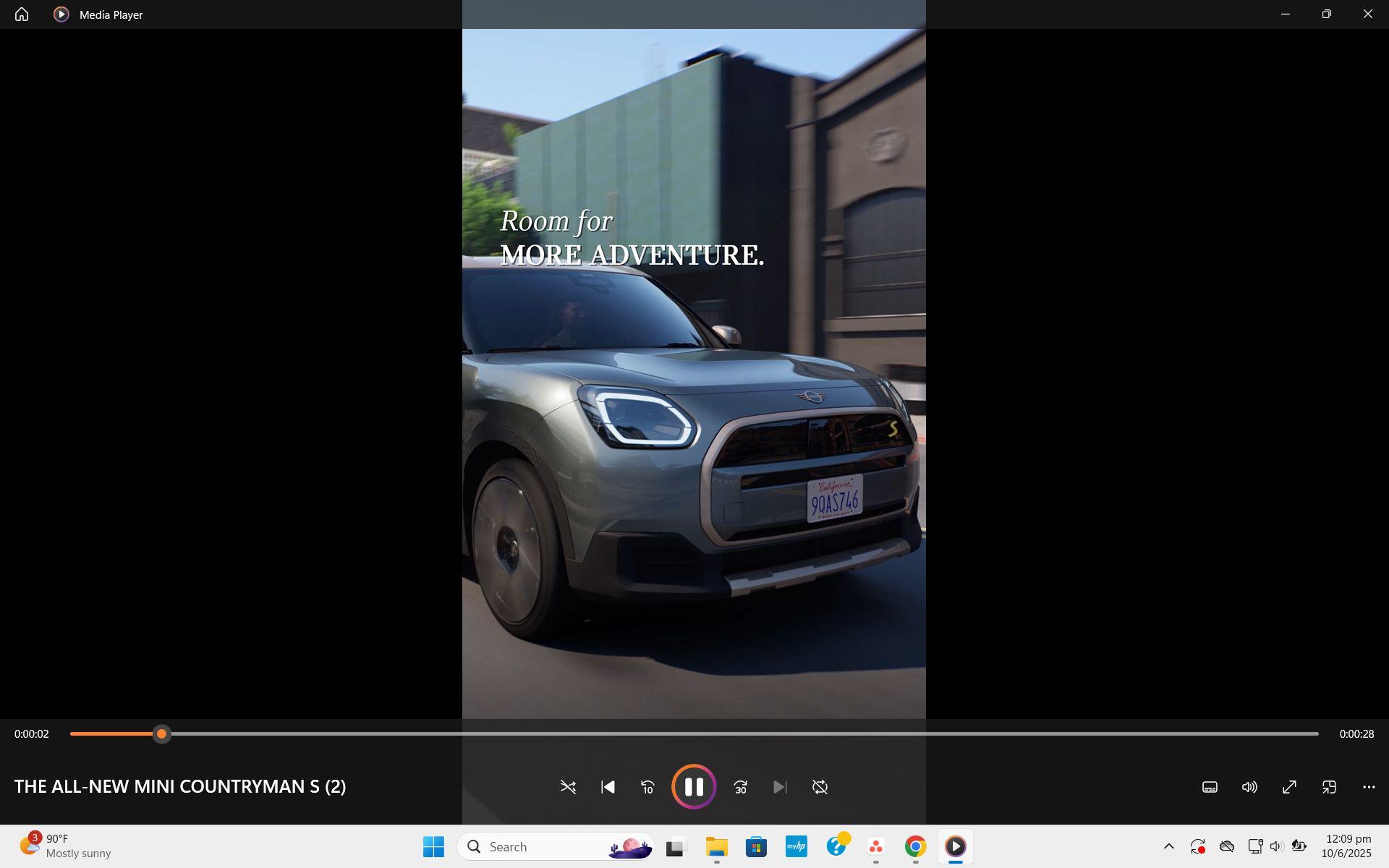Screen dimensions: 1389x868
Task: Go to next track
Action: 779,786
